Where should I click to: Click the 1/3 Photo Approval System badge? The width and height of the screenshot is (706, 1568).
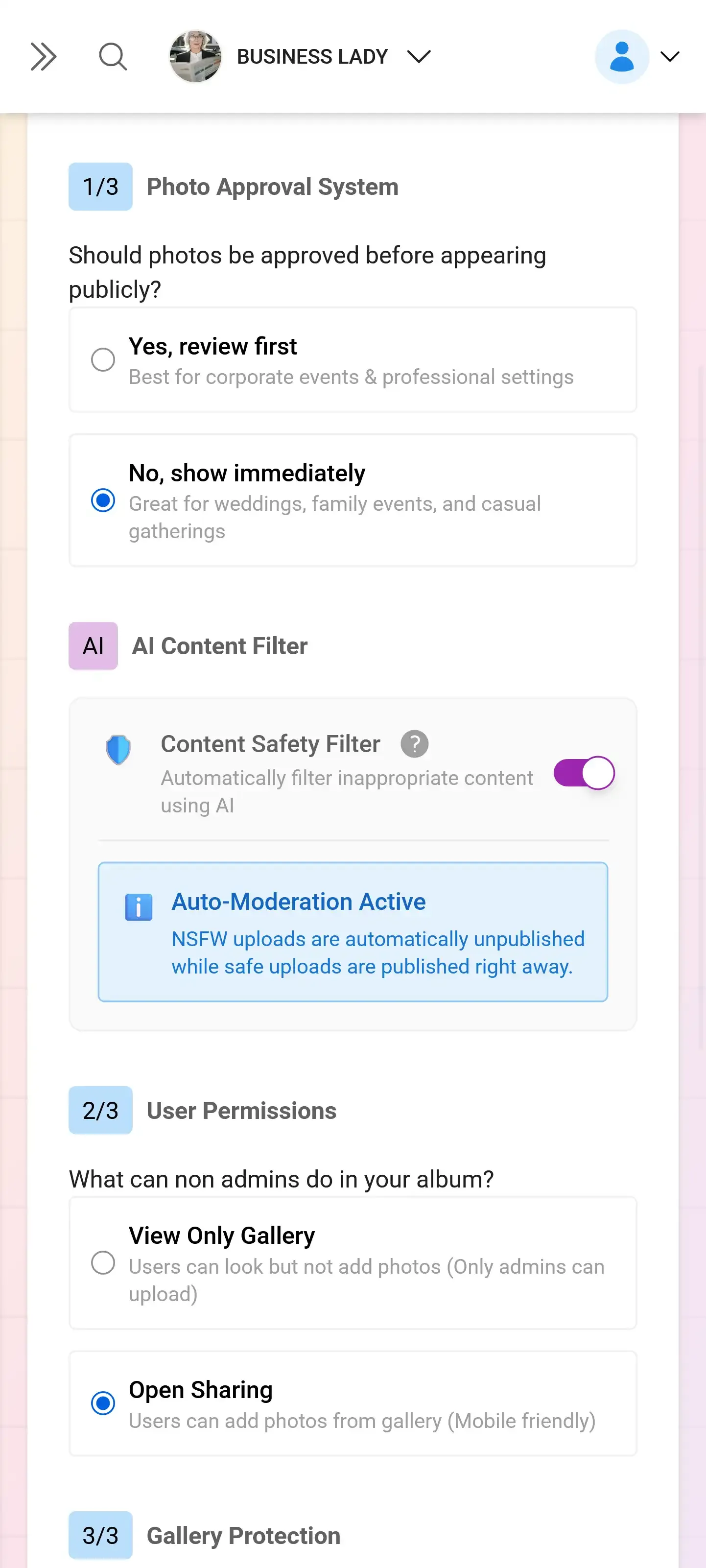click(100, 186)
